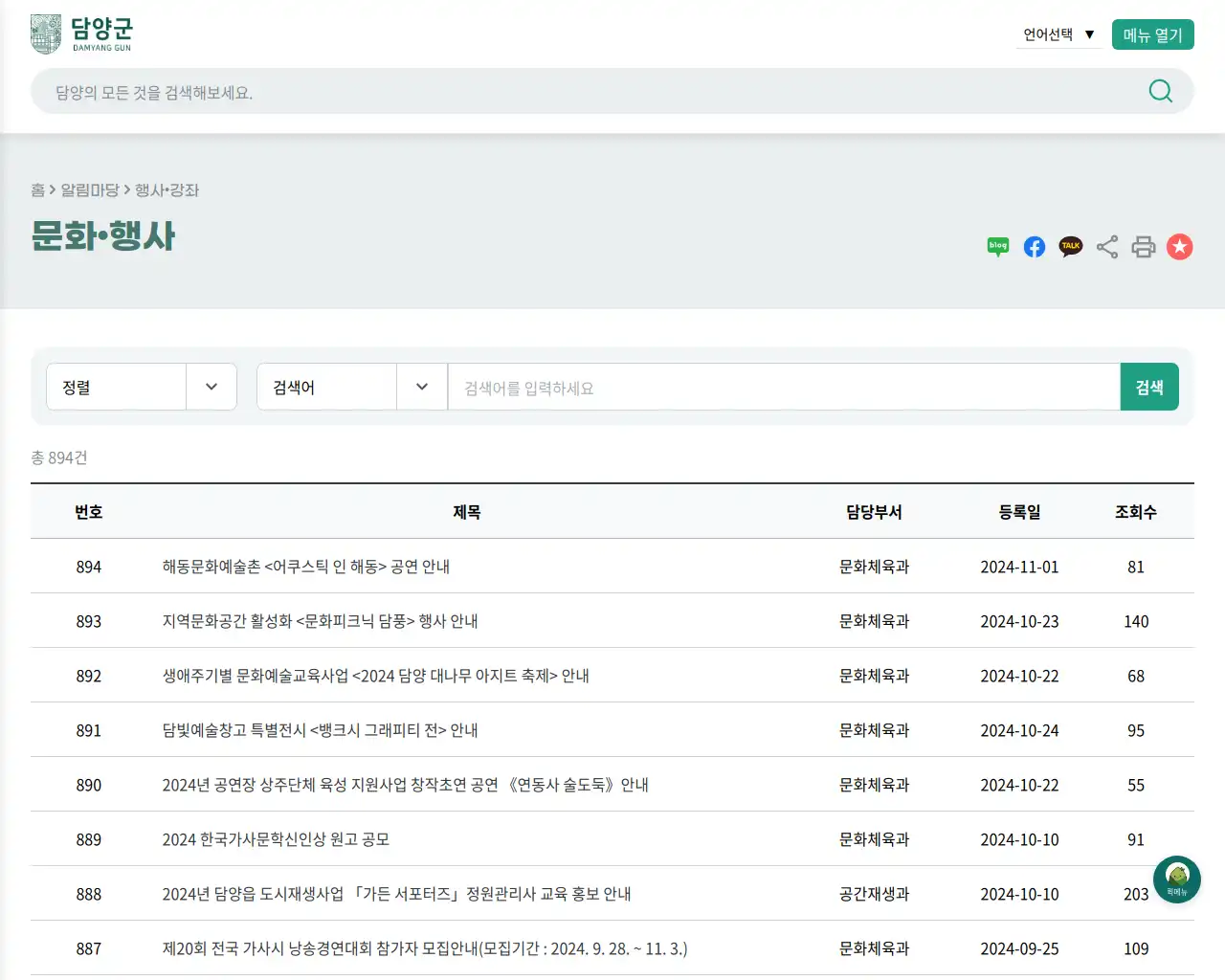Open the quick menu turtle icon
The width and height of the screenshot is (1225, 980).
tap(1176, 879)
